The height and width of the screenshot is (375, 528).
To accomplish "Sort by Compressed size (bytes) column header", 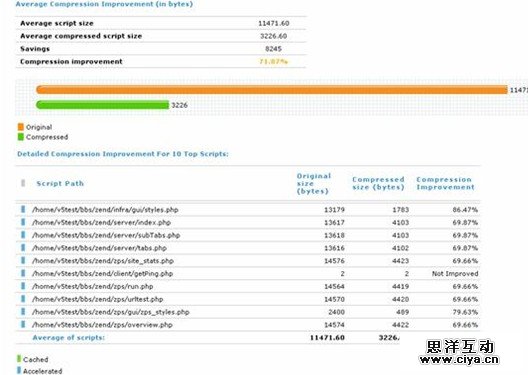I will 378,183.
